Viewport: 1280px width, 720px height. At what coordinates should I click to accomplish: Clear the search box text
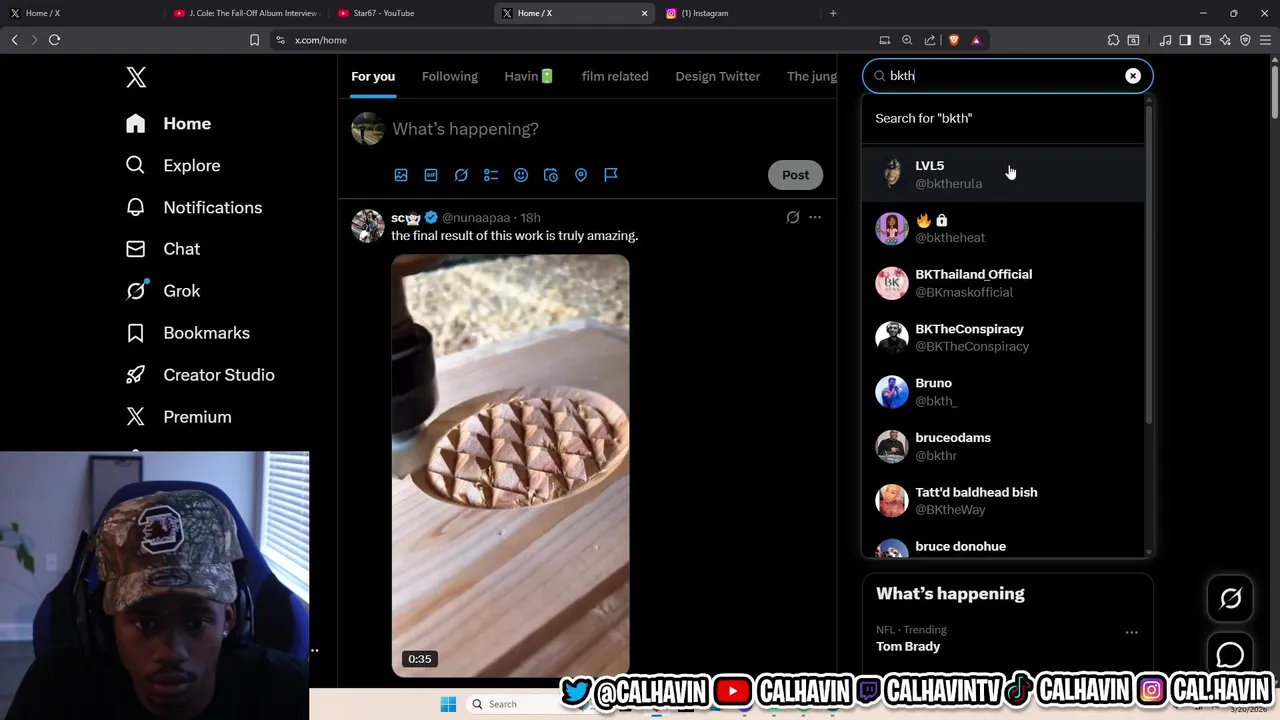1133,76
